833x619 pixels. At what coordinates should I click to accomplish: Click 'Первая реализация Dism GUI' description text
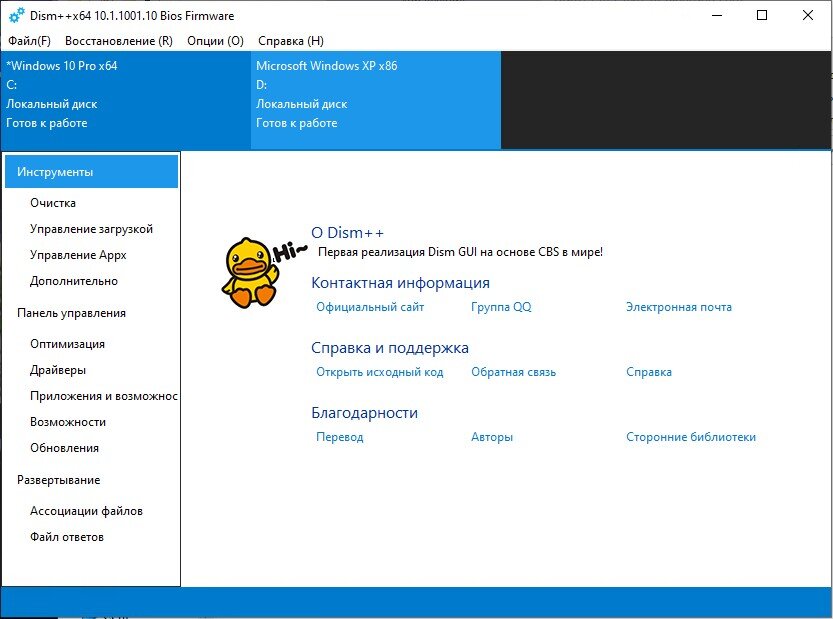tap(460, 252)
